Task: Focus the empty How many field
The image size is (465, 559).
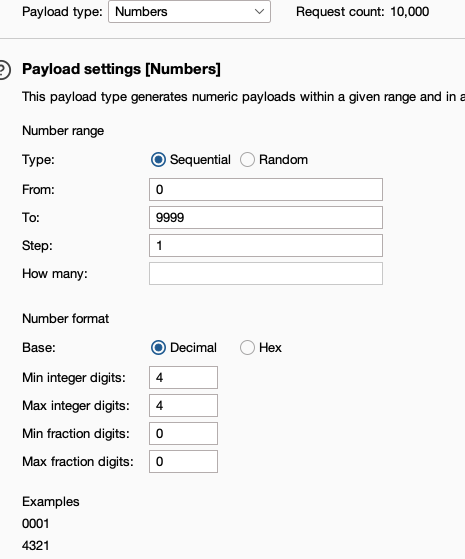Action: (266, 274)
